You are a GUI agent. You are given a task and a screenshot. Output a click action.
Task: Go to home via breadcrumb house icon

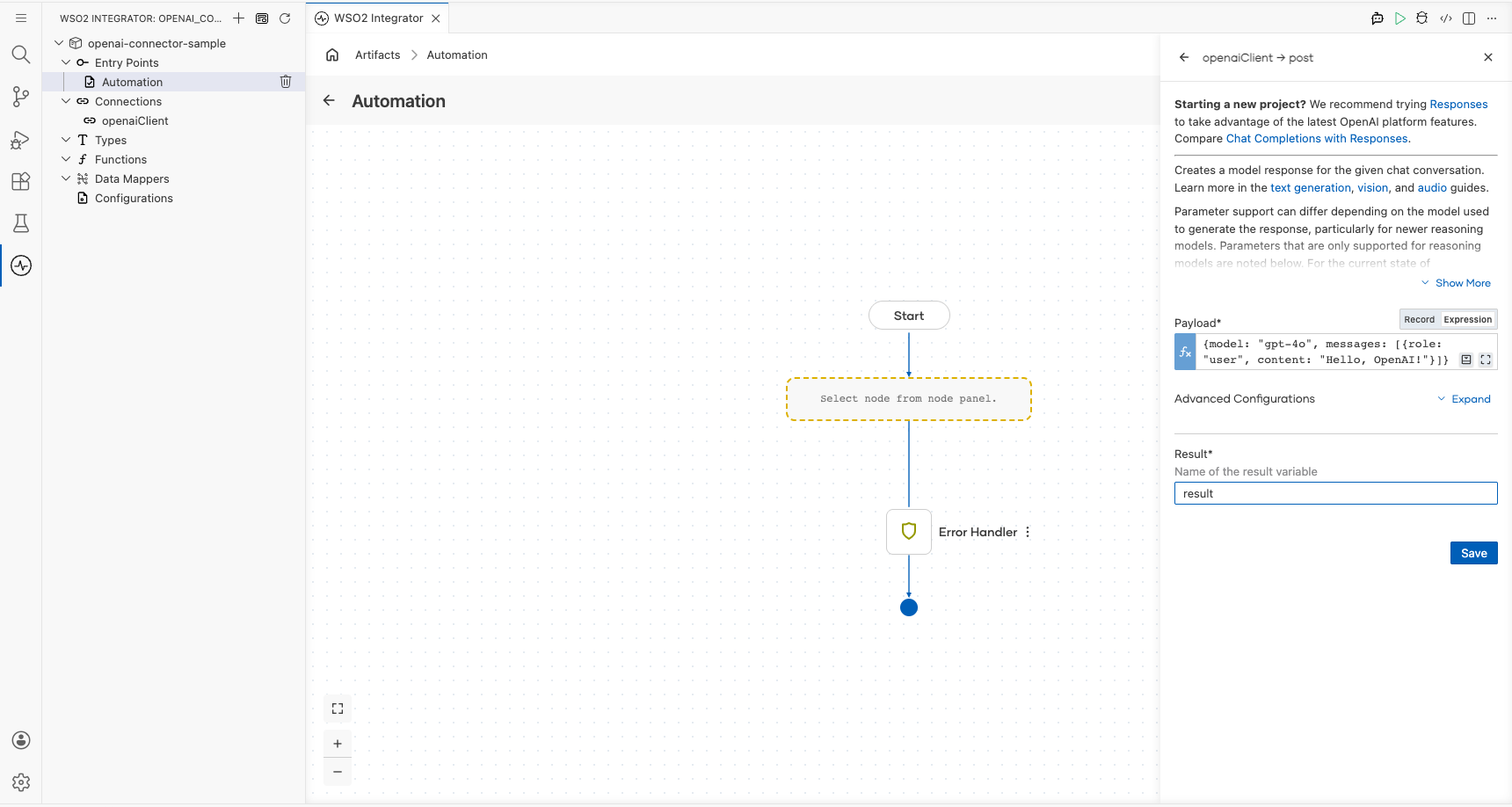(x=332, y=55)
